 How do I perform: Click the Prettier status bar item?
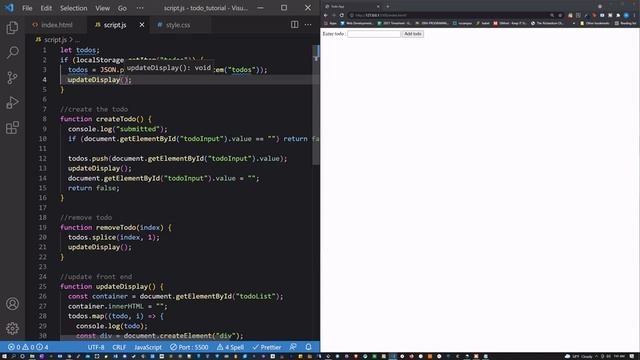pyautogui.click(x=267, y=347)
